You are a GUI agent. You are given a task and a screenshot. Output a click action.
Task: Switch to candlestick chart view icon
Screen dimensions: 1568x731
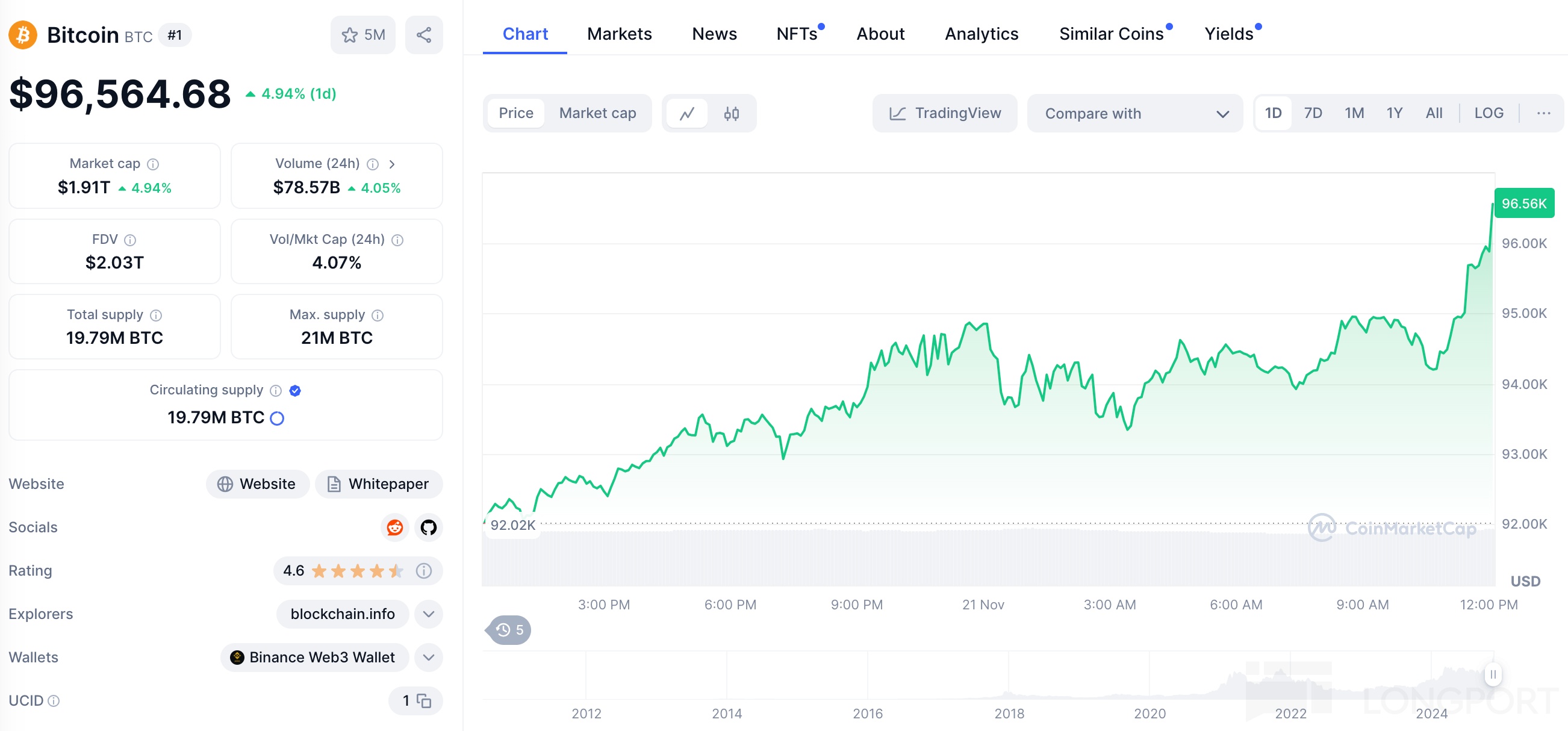tap(731, 113)
